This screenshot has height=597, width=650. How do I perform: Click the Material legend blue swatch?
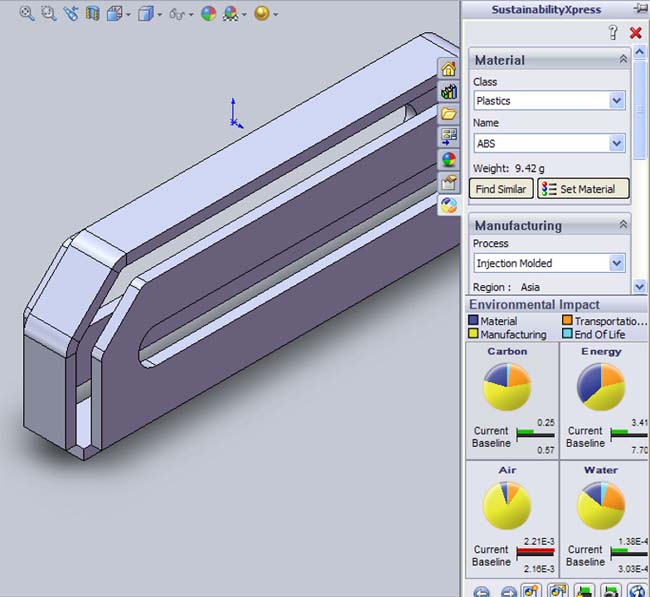[473, 320]
